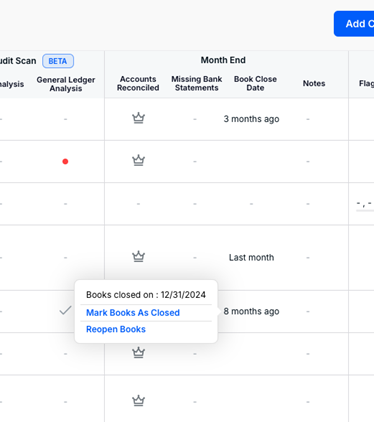The image size is (374, 422).
Task: Click crown icon in Last month row
Action: pos(138,256)
